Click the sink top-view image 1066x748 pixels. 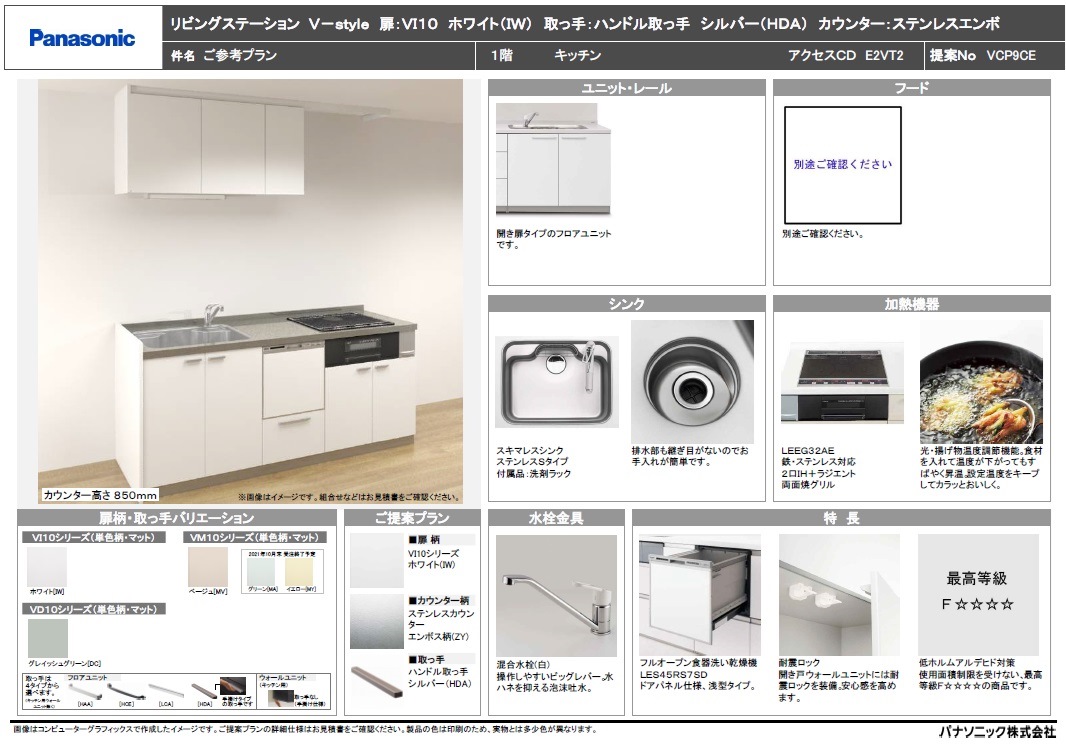click(x=557, y=381)
